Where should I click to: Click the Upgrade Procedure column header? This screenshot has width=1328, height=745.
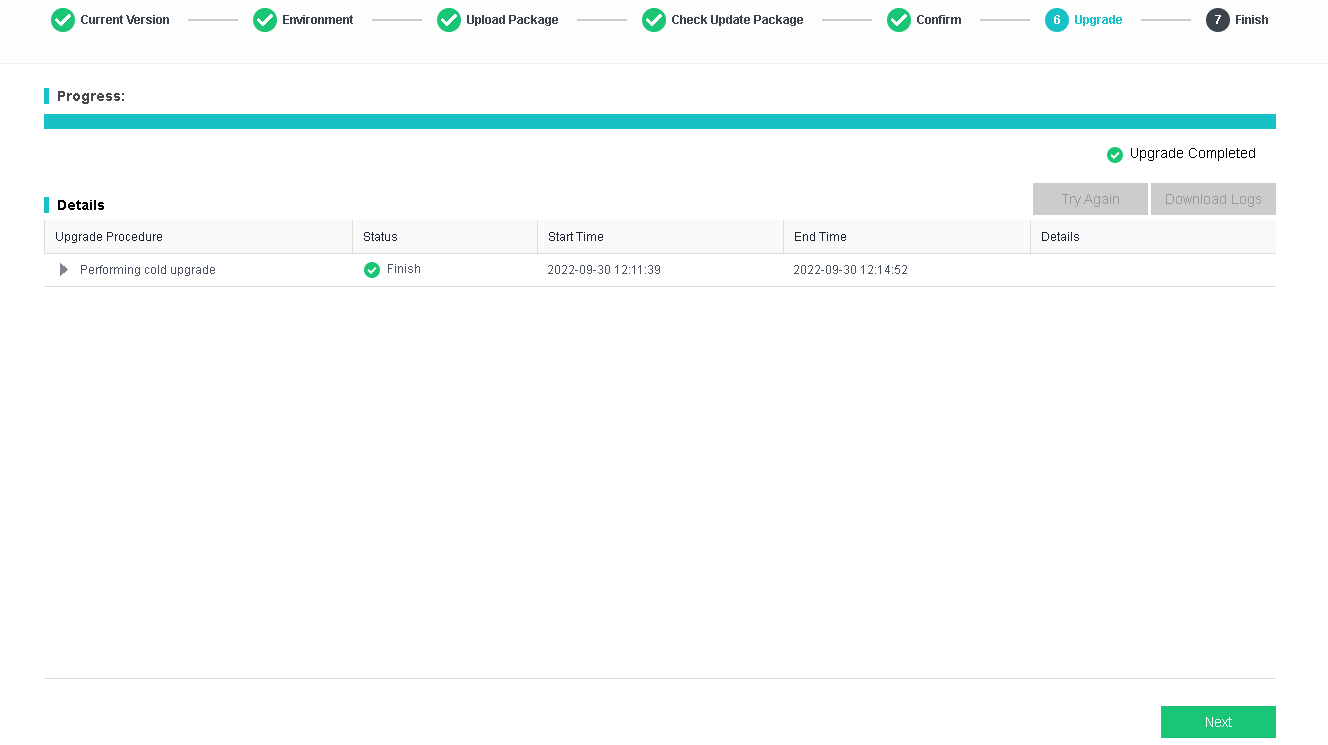click(x=109, y=237)
